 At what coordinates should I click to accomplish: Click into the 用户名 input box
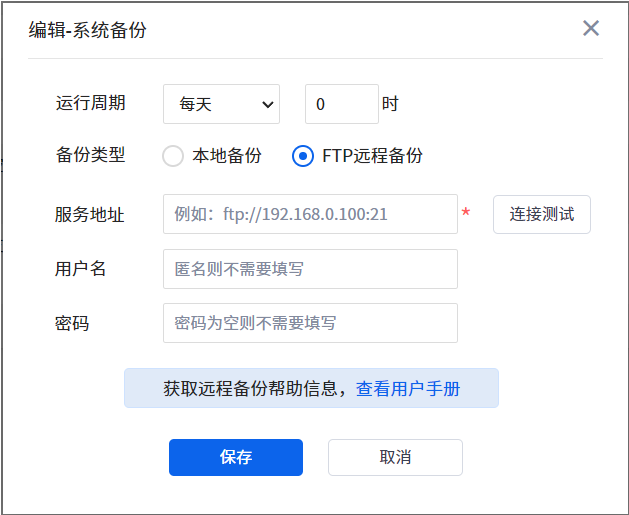(310, 269)
